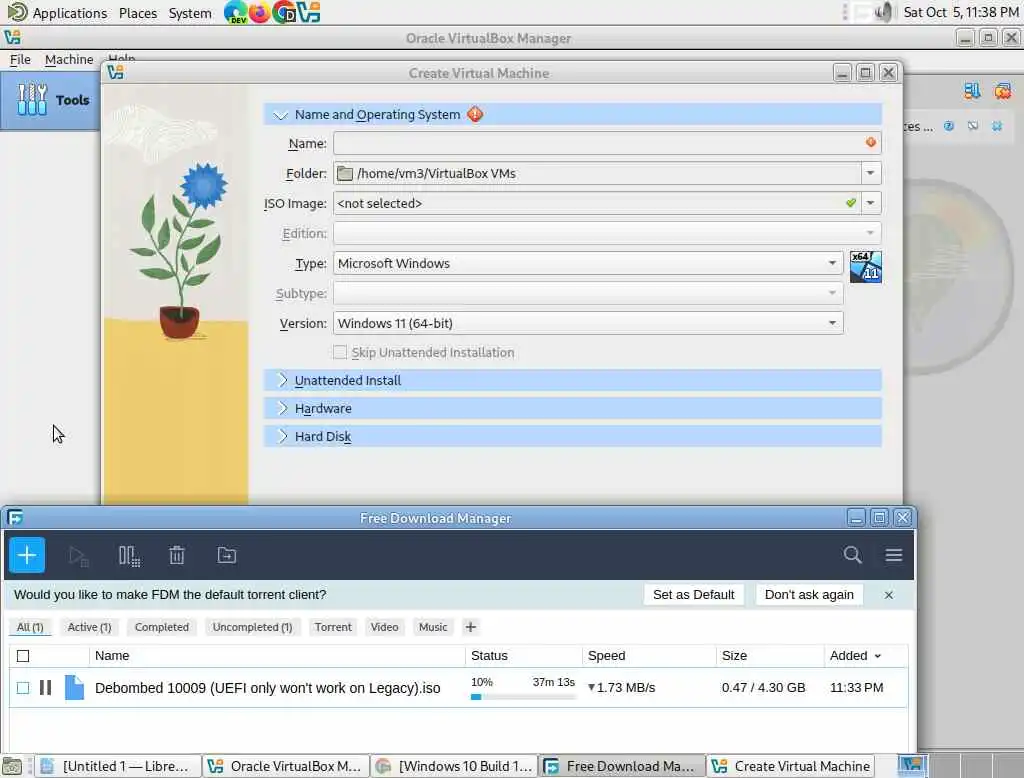This screenshot has width=1024, height=778.
Task: Click the VirtualBox Manager toolbar icon at top right
Action: click(x=971, y=91)
